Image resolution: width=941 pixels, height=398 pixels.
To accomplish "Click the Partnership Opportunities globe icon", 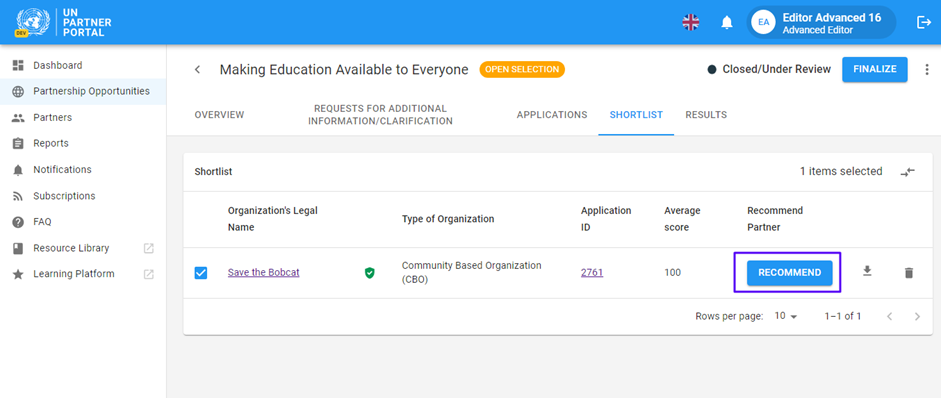I will pos(18,91).
